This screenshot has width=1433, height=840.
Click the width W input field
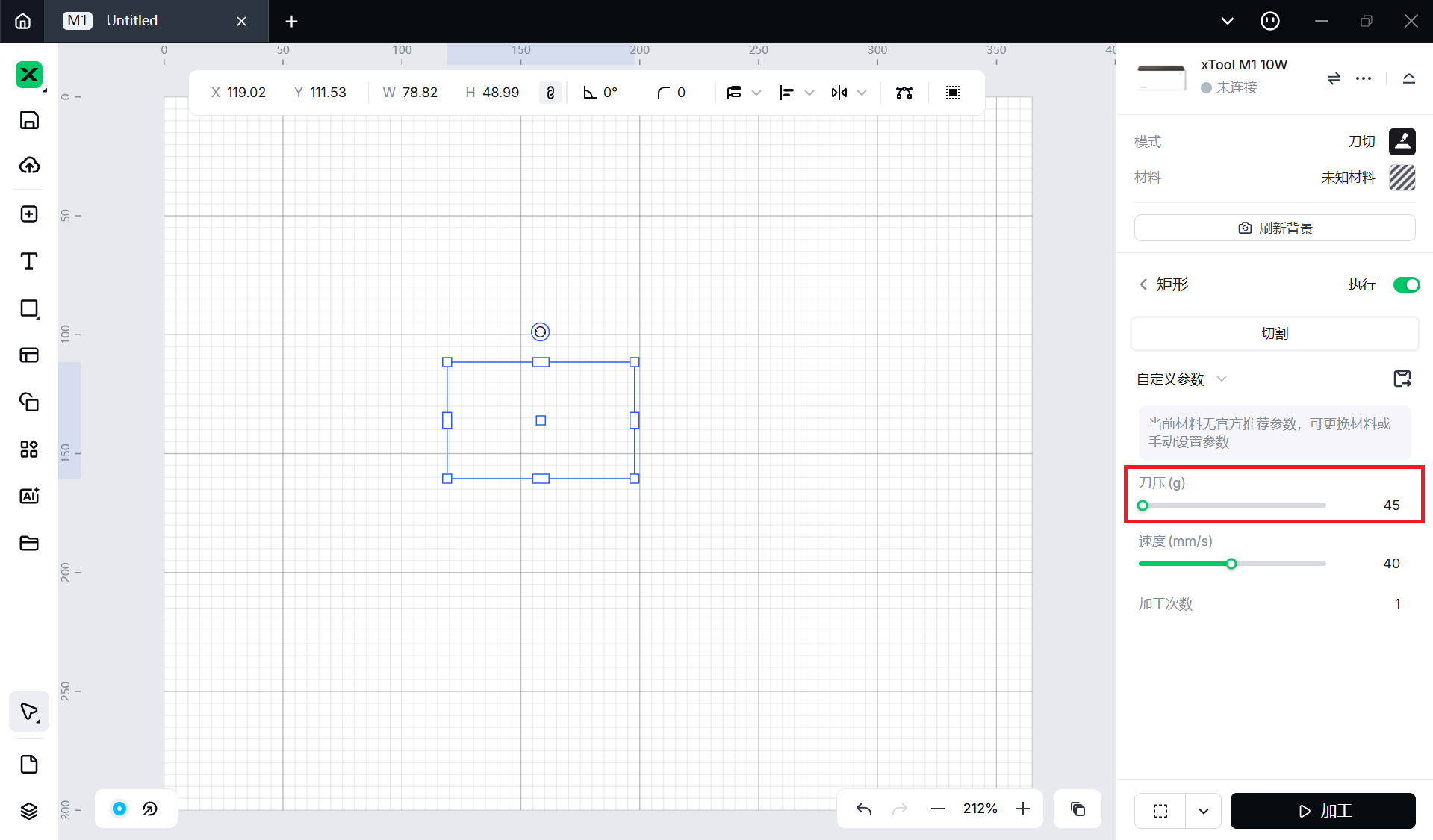420,93
